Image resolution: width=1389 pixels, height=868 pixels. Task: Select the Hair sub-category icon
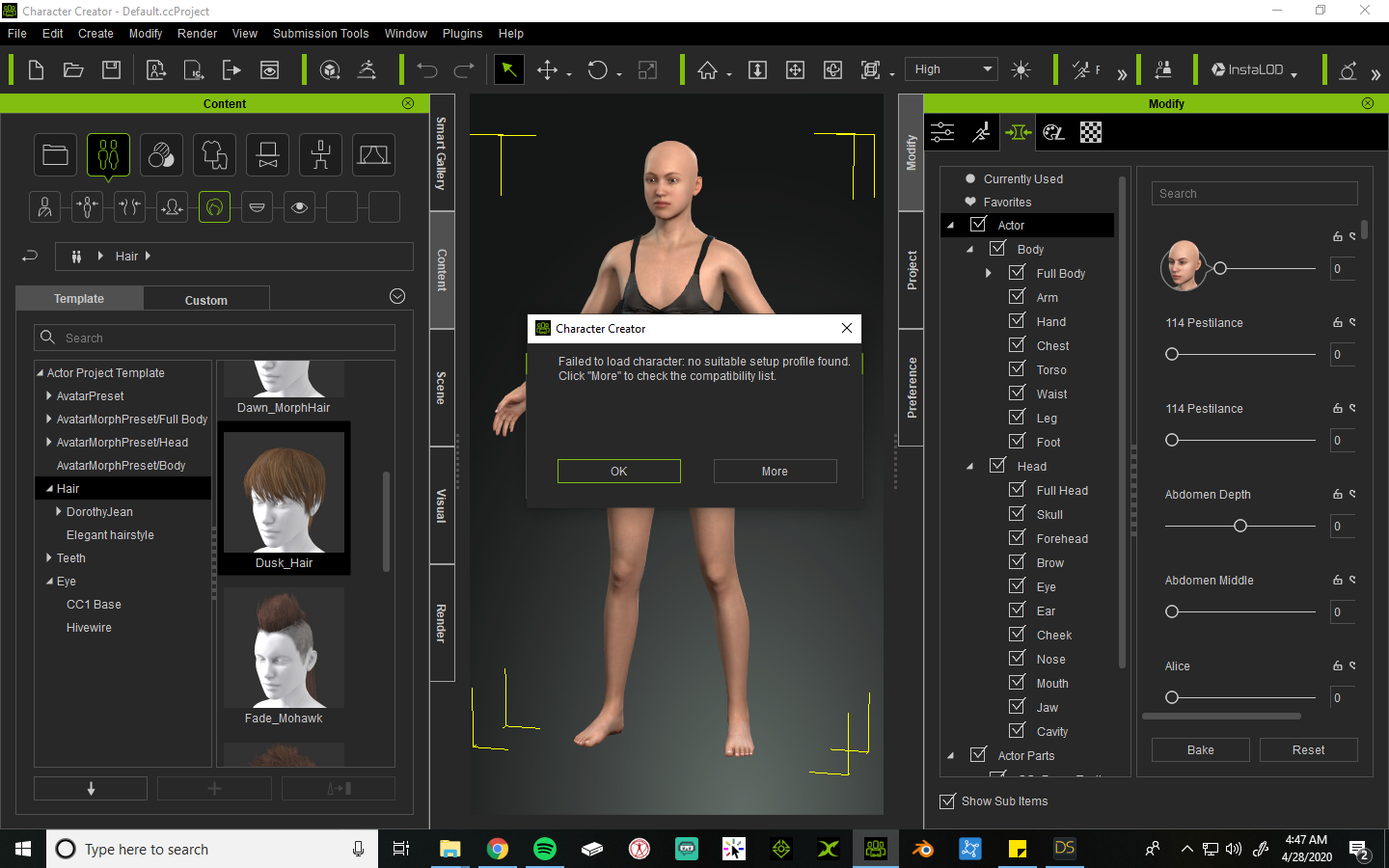click(x=215, y=207)
